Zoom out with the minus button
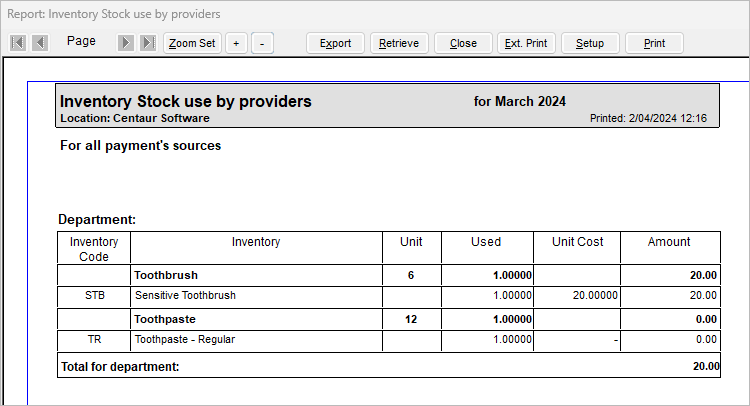 [262, 43]
